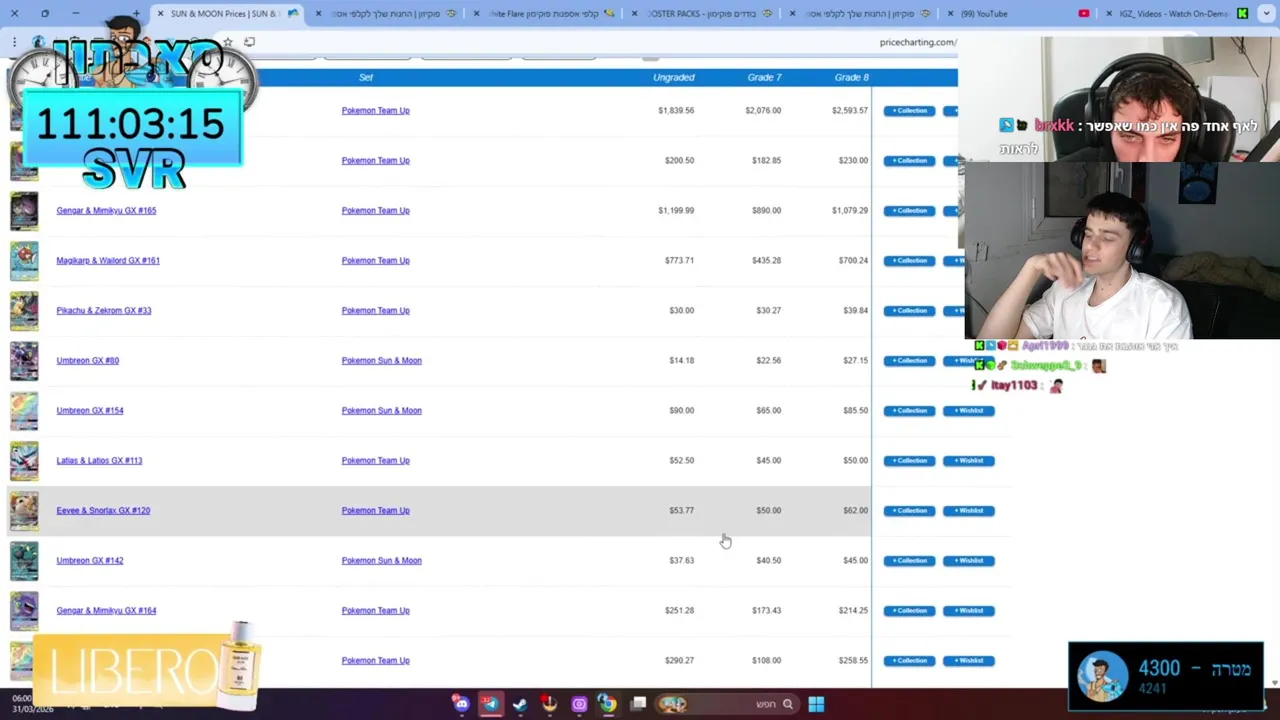The height and width of the screenshot is (720, 1280).
Task: Click the $251.28 ungraded price
Action: [679, 610]
